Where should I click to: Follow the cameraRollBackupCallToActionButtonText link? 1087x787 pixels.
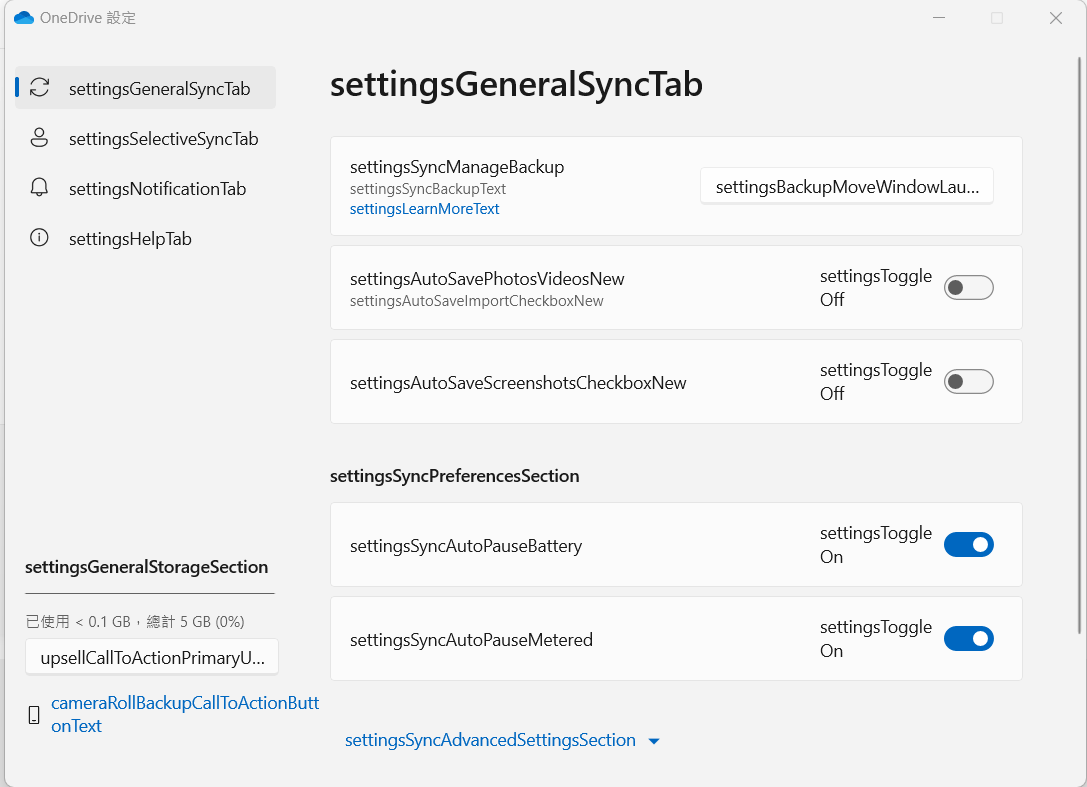185,714
